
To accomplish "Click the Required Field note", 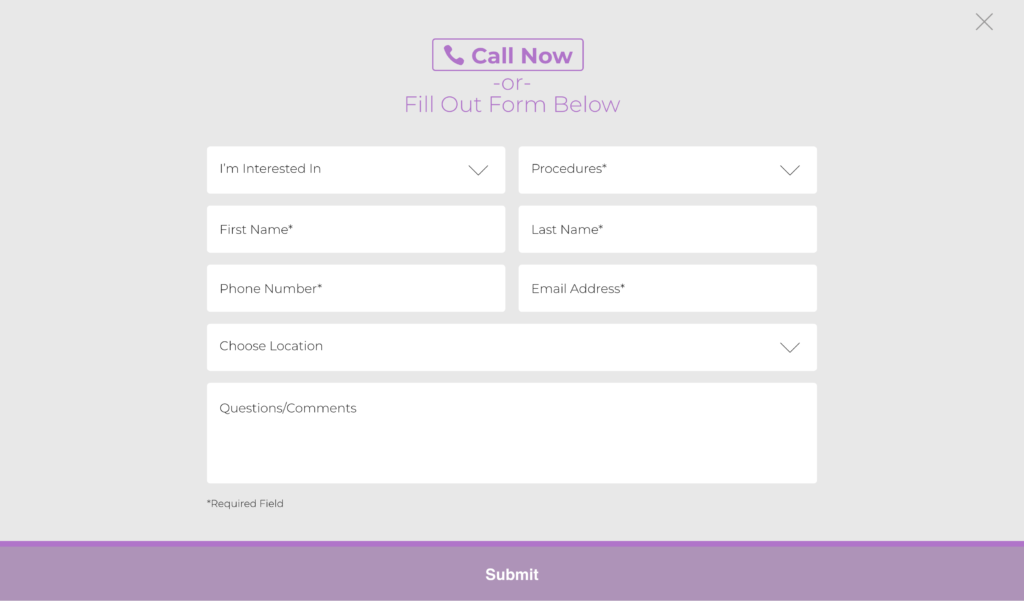I will tap(245, 504).
